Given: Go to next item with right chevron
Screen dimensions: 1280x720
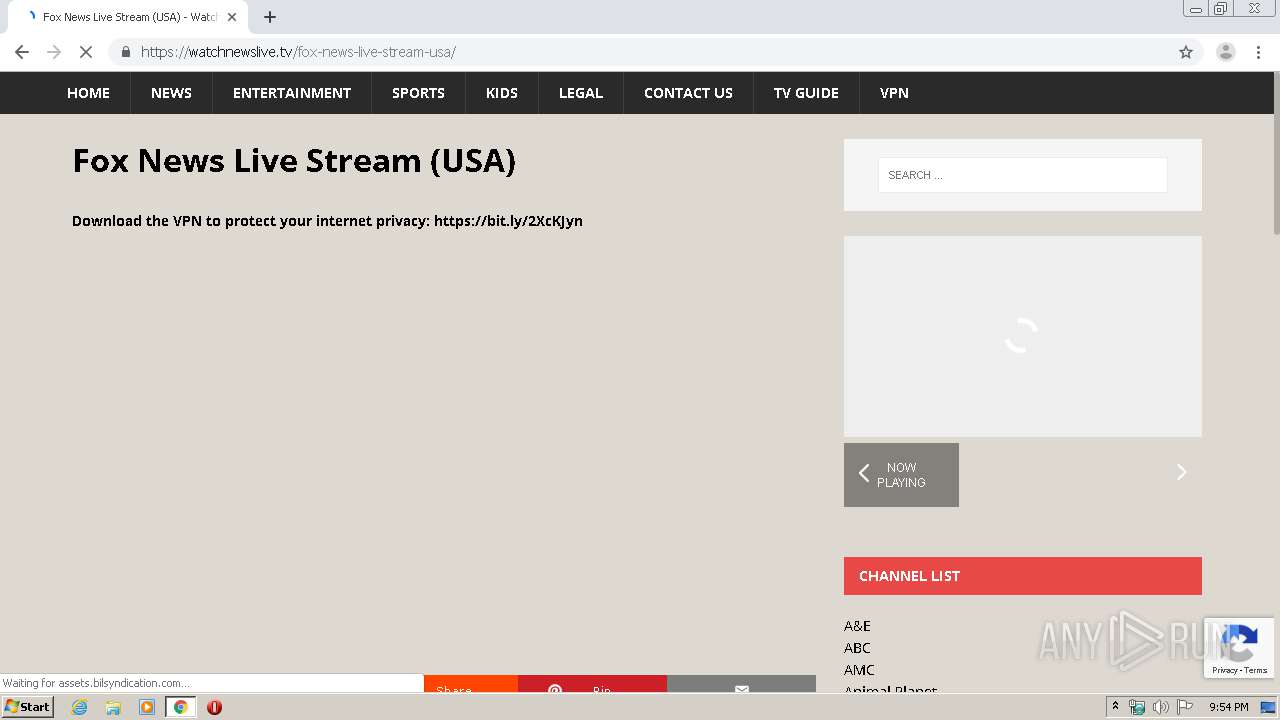Looking at the screenshot, I should tap(1181, 472).
